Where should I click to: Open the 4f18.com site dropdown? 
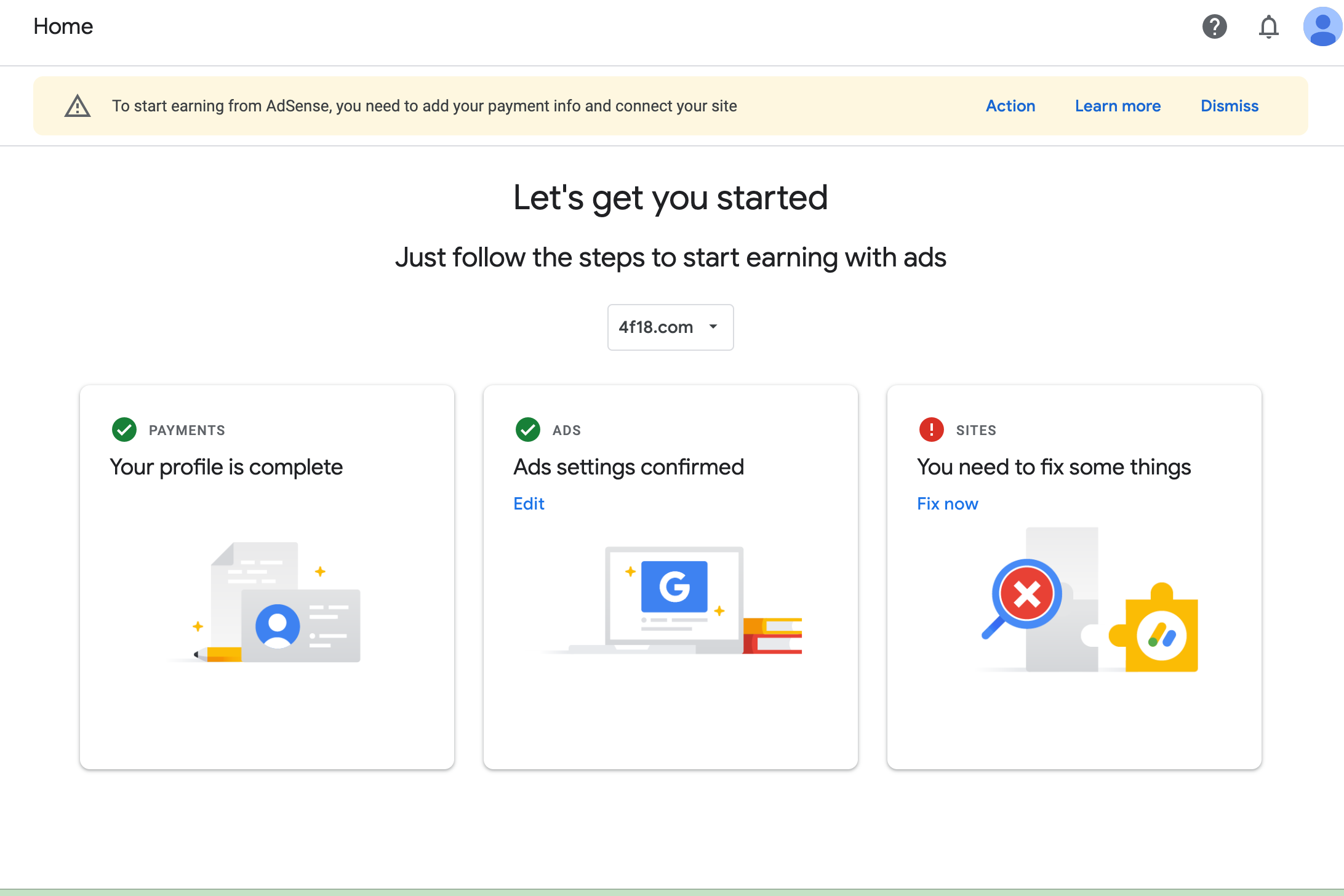pyautogui.click(x=656, y=327)
